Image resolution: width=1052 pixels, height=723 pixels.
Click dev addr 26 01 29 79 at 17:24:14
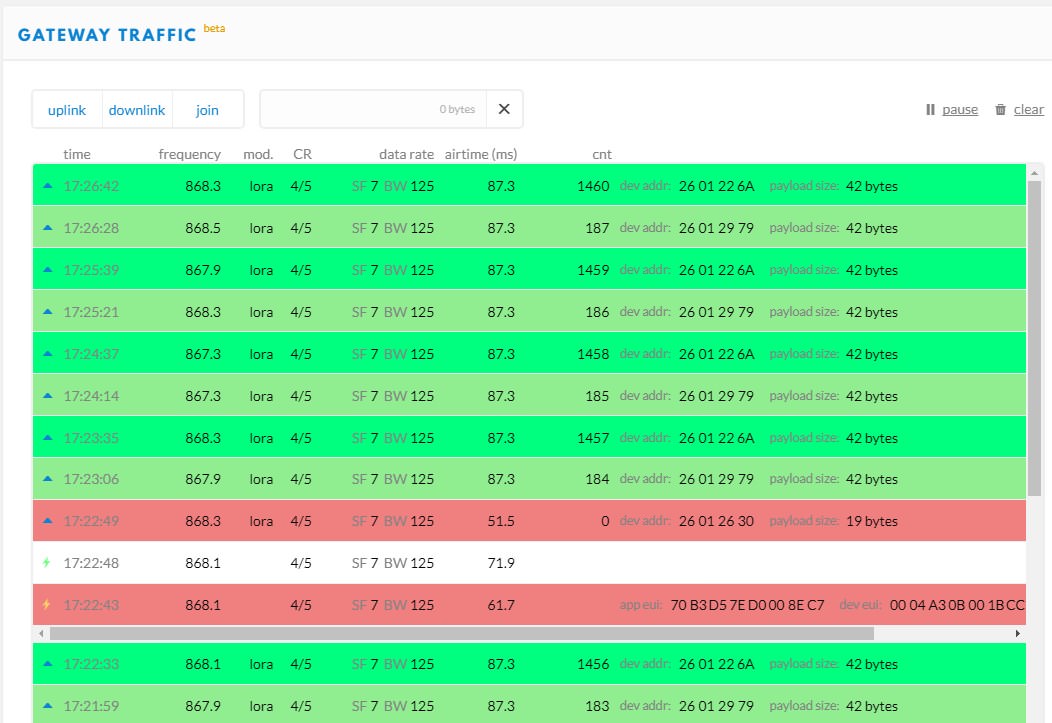pyautogui.click(x=717, y=396)
